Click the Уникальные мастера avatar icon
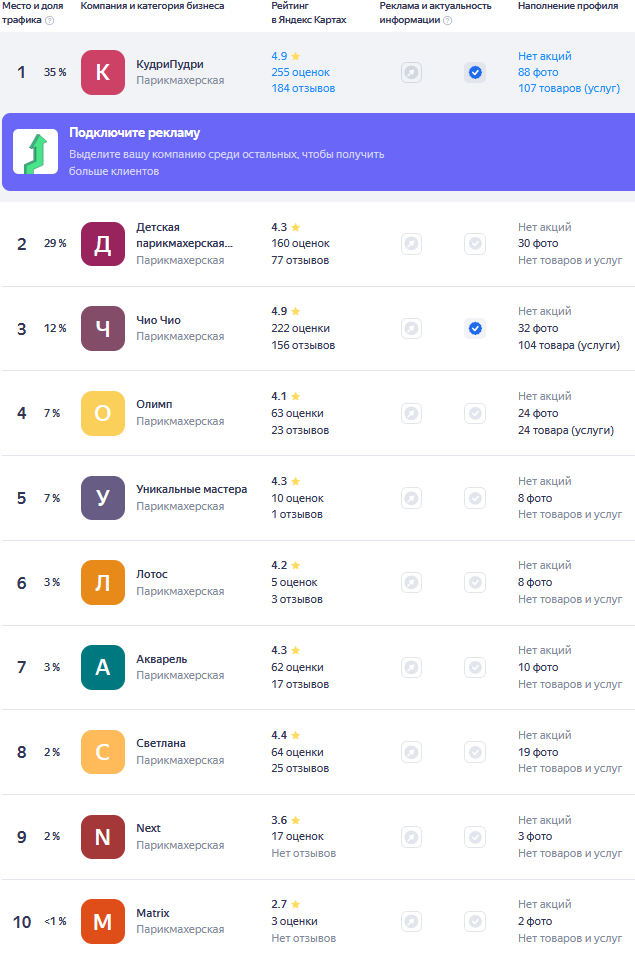This screenshot has height=960, width=635. coord(103,498)
